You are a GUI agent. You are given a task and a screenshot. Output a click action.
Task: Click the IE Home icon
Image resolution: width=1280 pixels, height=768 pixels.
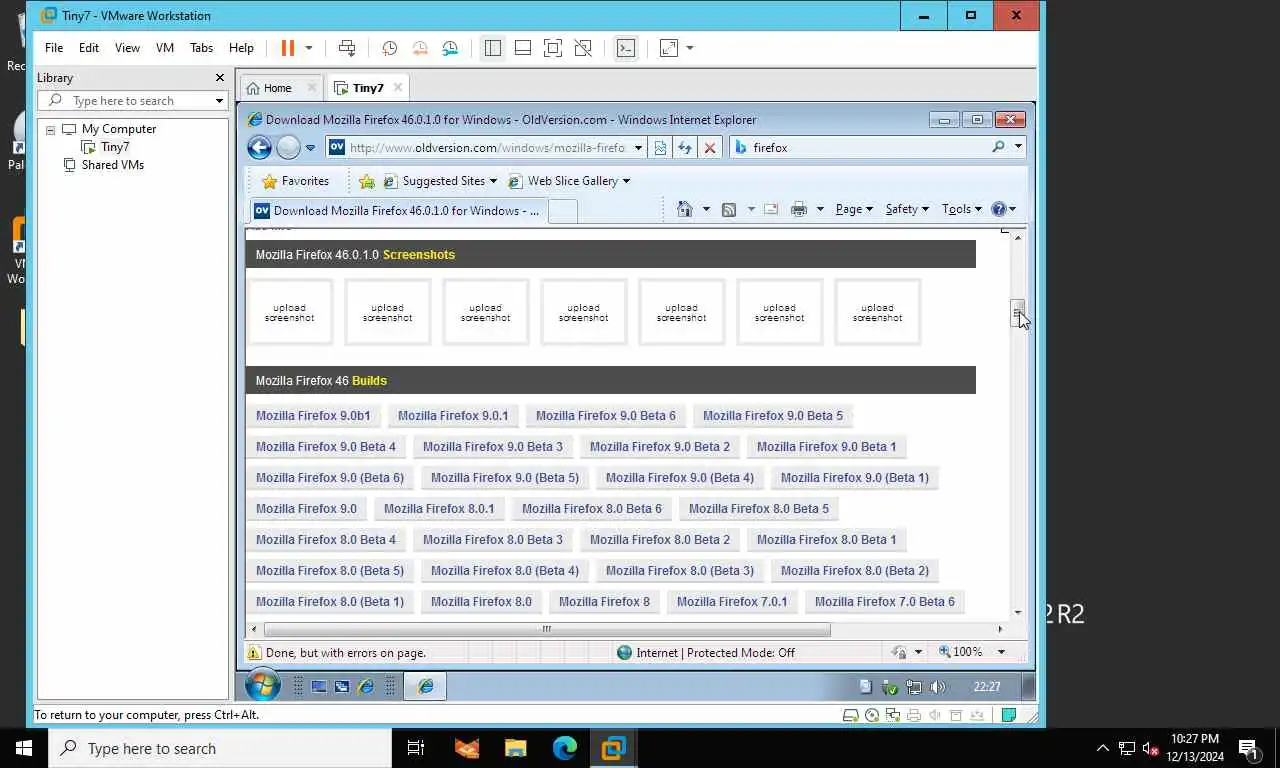click(x=685, y=209)
